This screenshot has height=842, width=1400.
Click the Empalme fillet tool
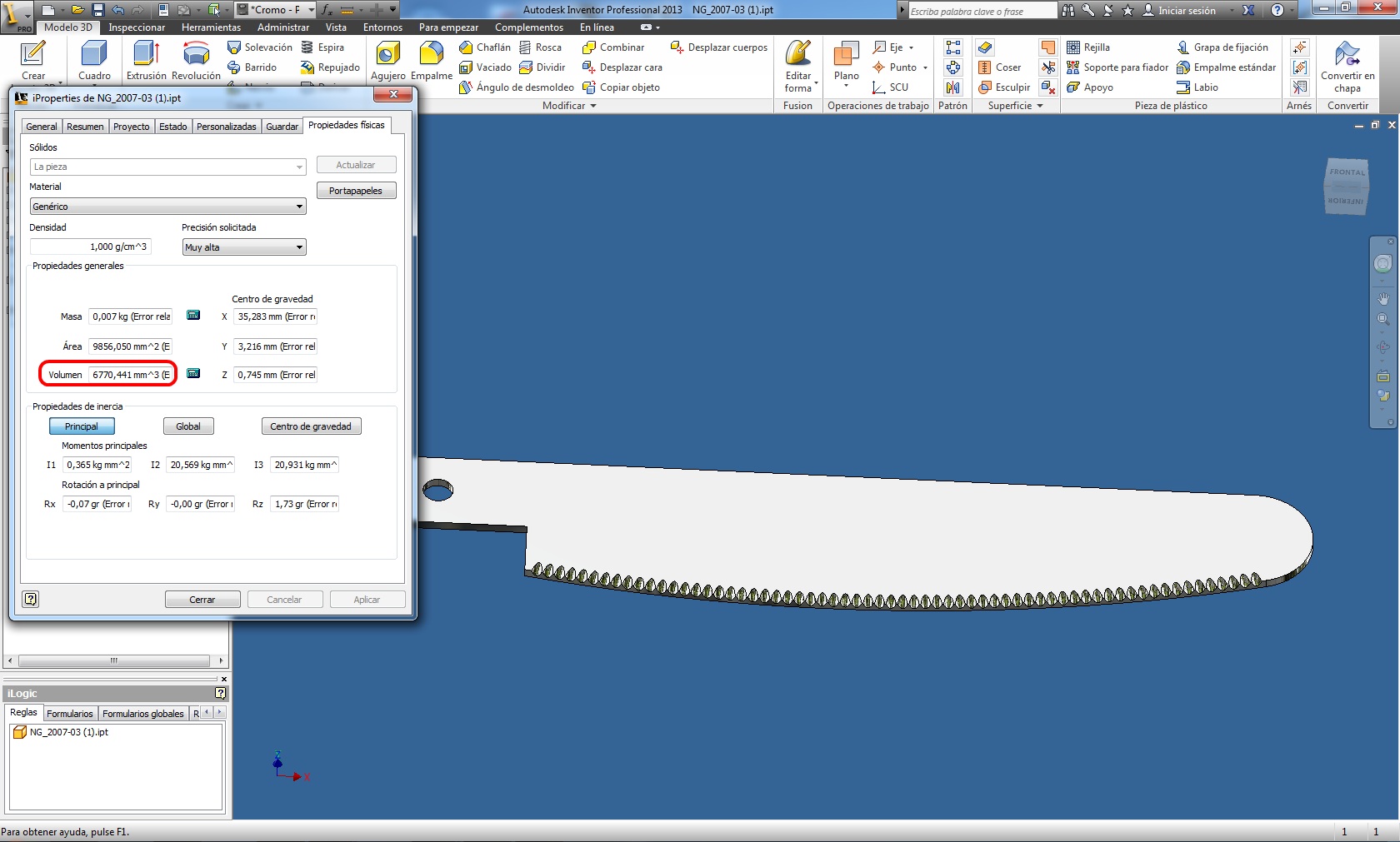click(x=432, y=61)
